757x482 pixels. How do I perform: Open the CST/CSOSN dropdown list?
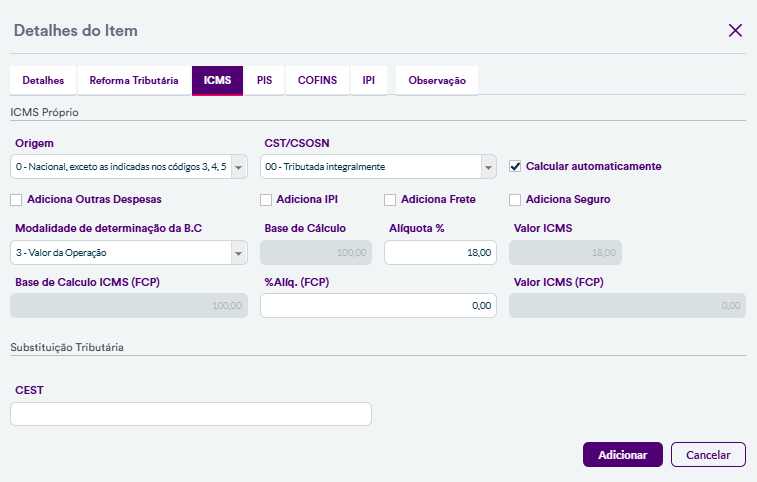coord(488,166)
